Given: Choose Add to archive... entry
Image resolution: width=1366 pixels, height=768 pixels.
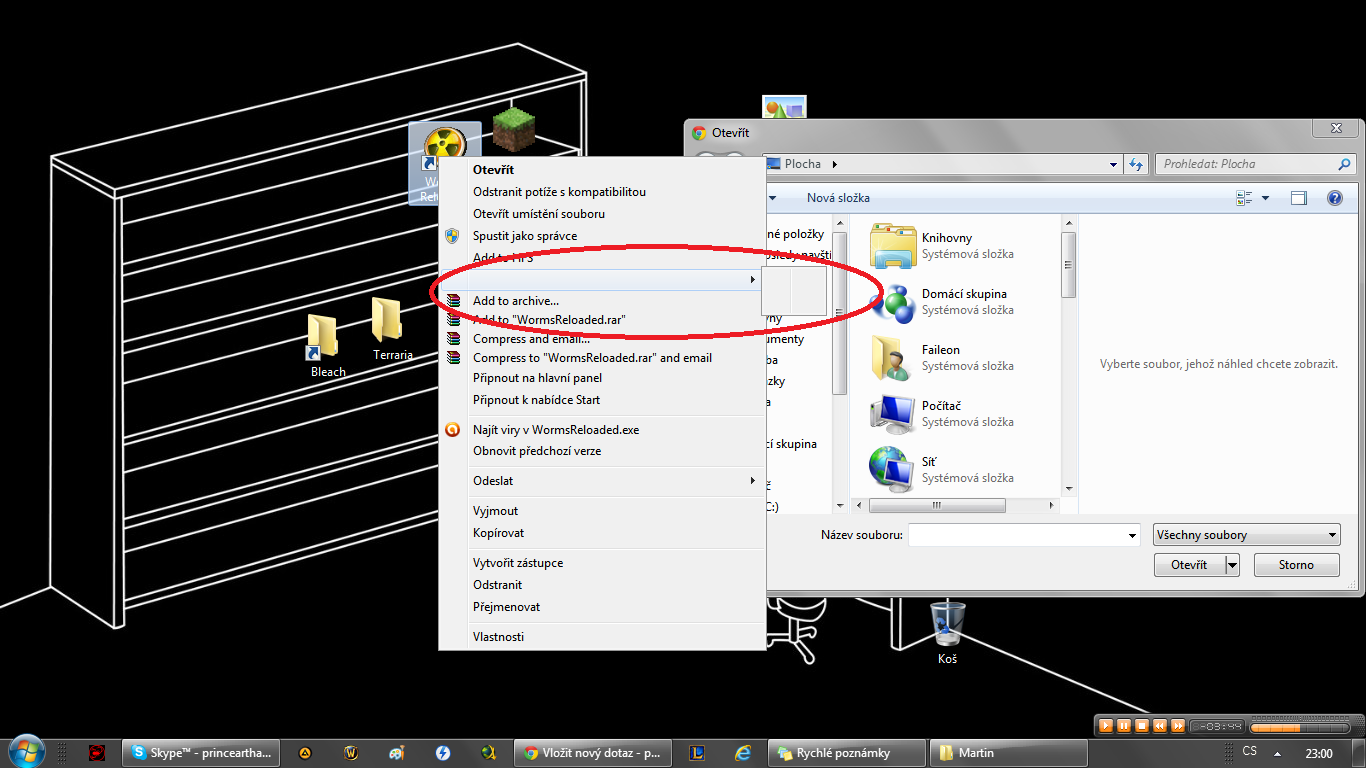Looking at the screenshot, I should 516,300.
